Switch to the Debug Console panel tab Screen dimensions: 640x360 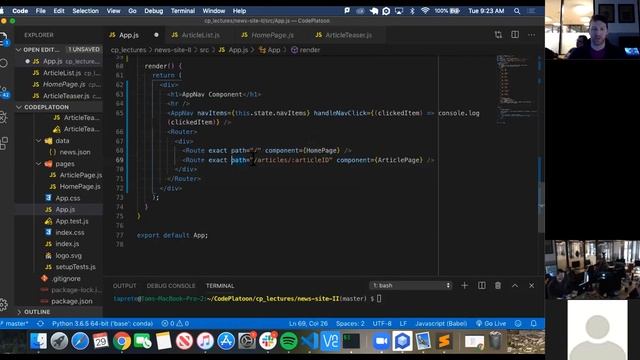171,286
